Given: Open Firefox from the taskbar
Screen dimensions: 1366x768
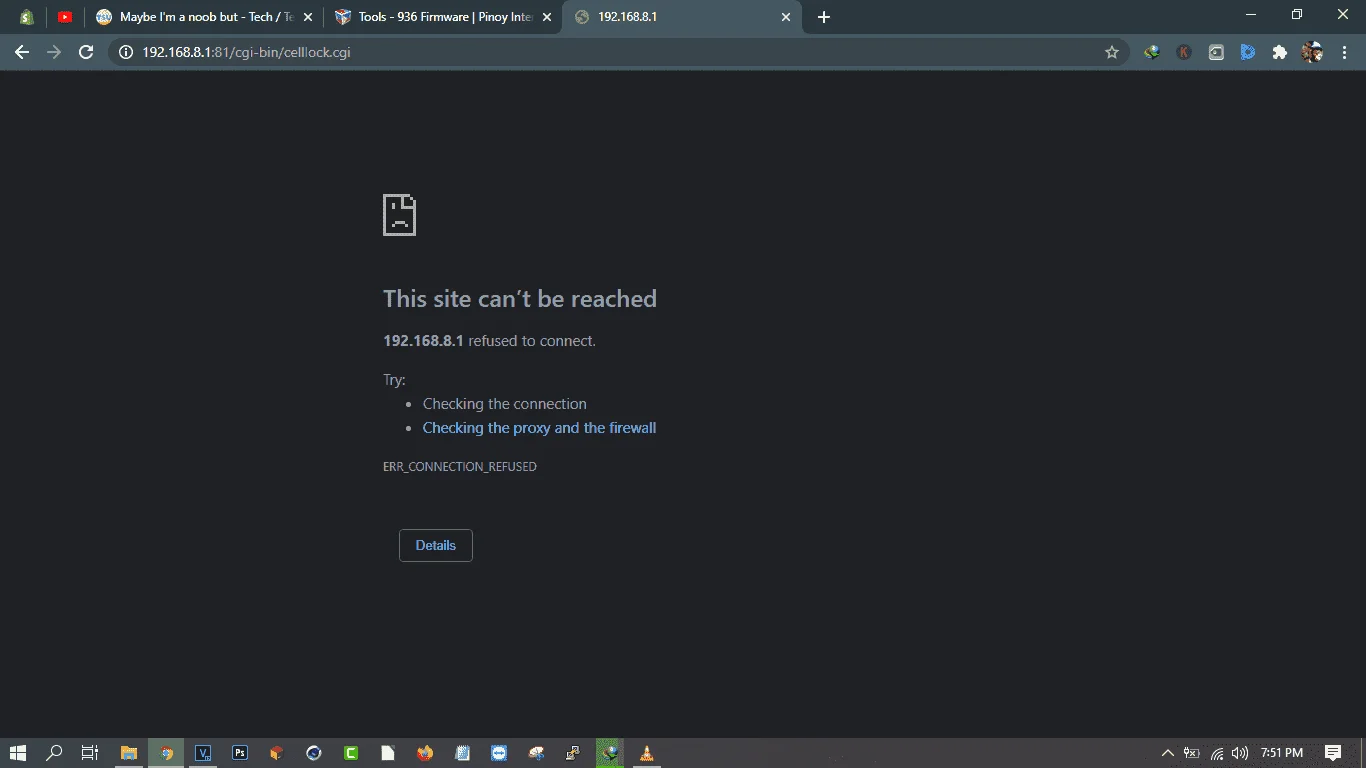Looking at the screenshot, I should click(x=425, y=753).
